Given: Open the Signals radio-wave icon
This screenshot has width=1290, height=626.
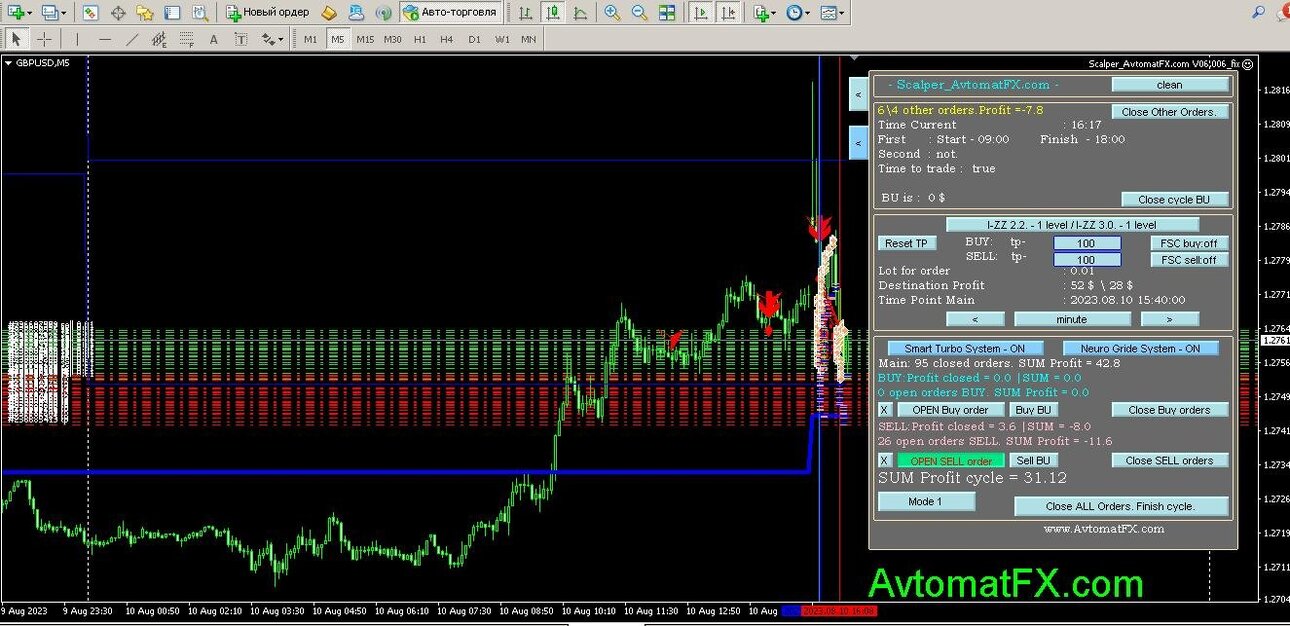Looking at the screenshot, I should 383,13.
